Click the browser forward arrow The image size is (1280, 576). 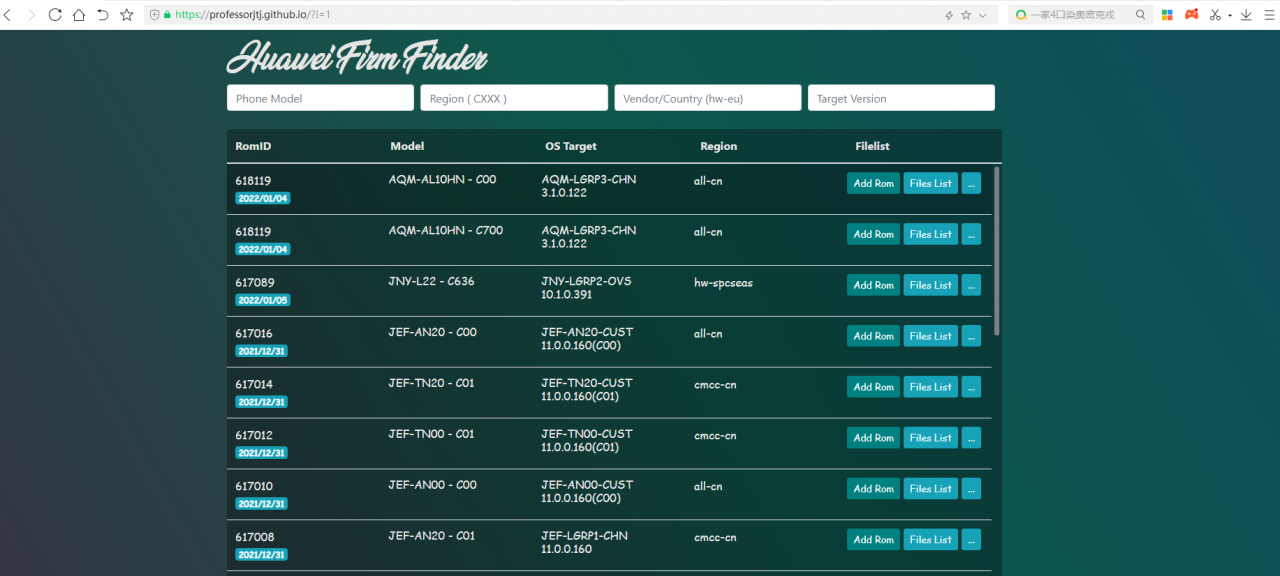(x=31, y=15)
